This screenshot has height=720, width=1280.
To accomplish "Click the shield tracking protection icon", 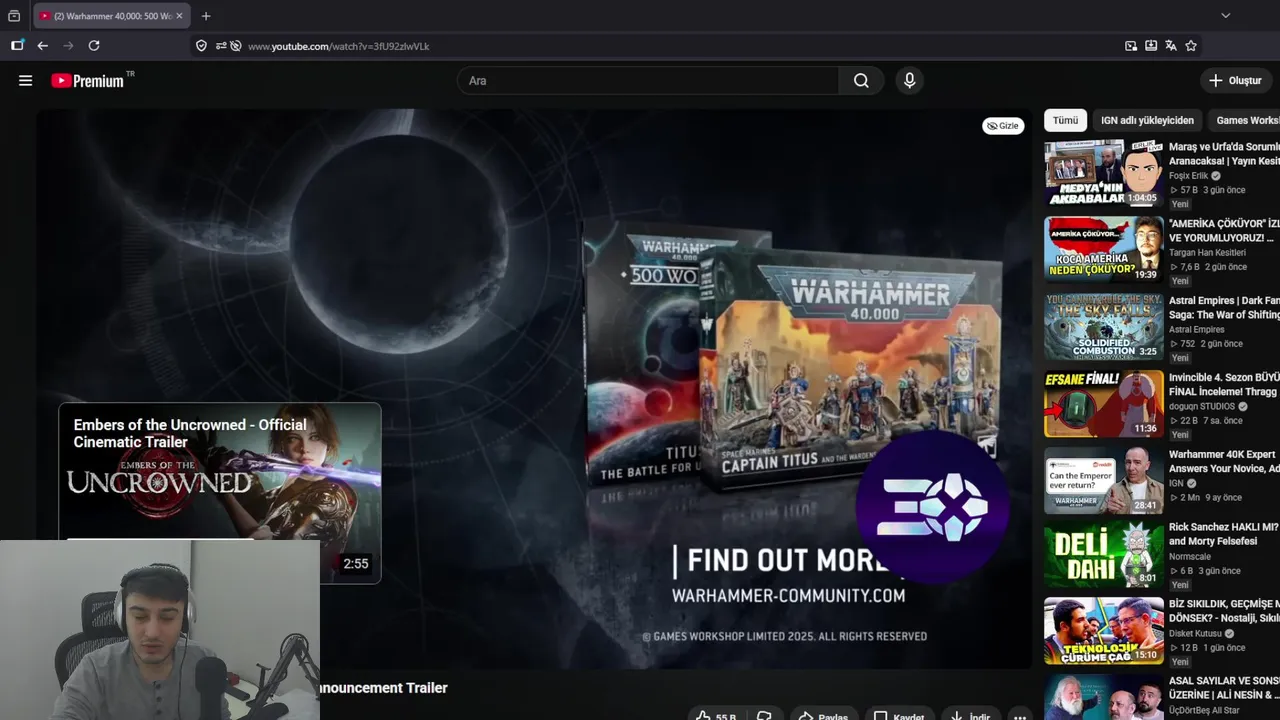I will pyautogui.click(x=201, y=46).
